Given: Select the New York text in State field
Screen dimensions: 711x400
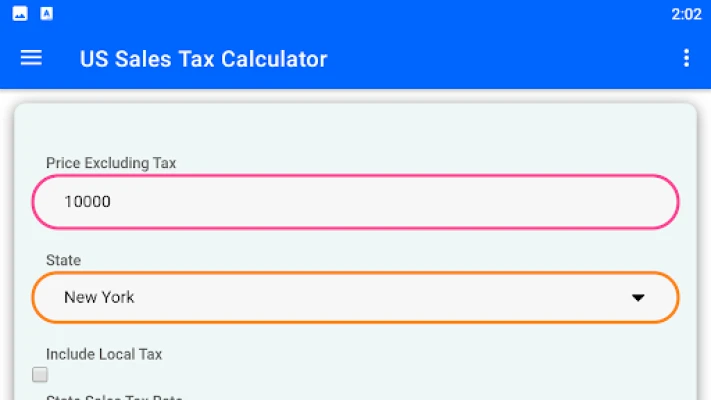Looking at the screenshot, I should pyautogui.click(x=99, y=298).
